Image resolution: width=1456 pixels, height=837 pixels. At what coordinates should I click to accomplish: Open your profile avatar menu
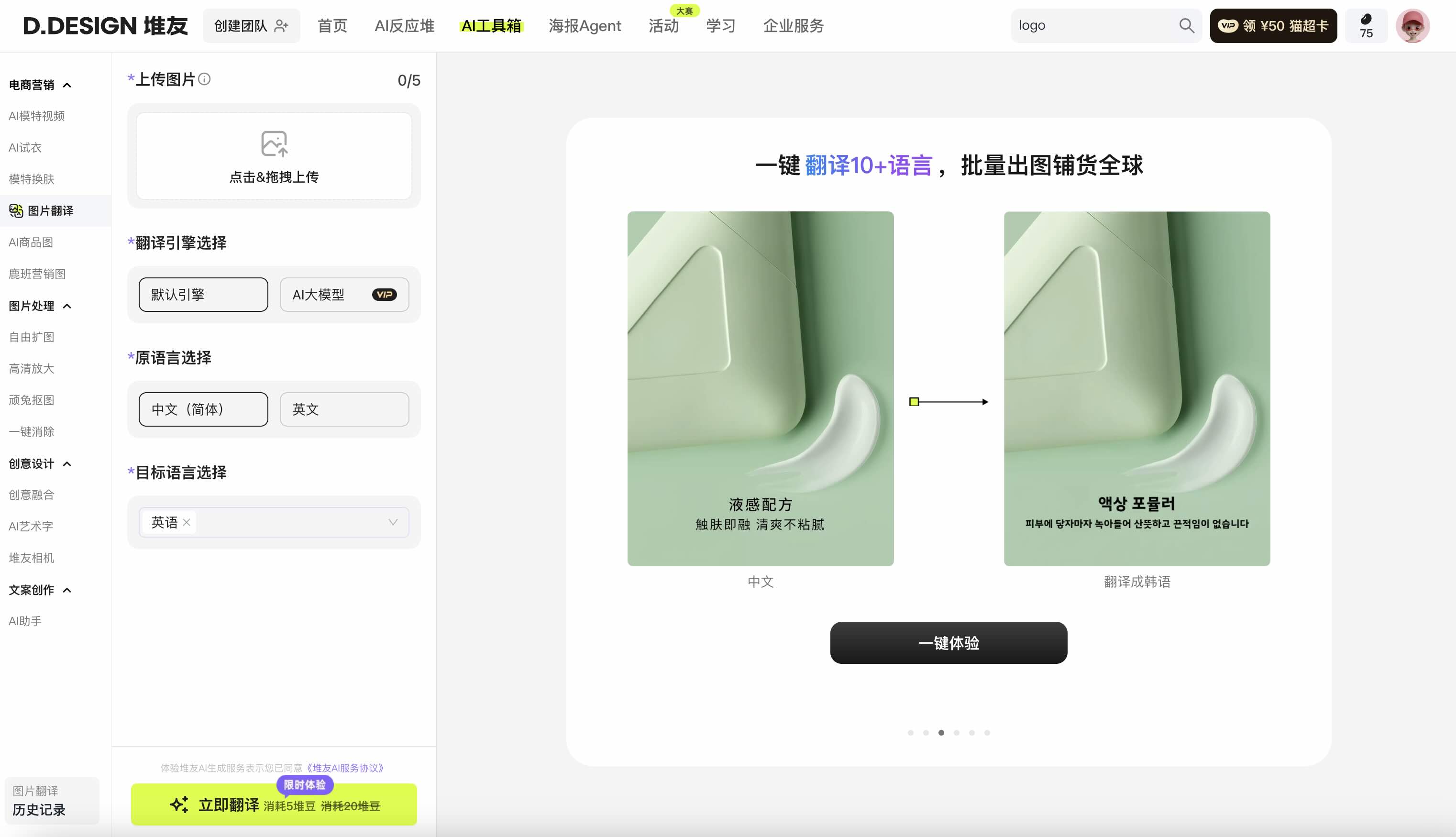(x=1413, y=25)
